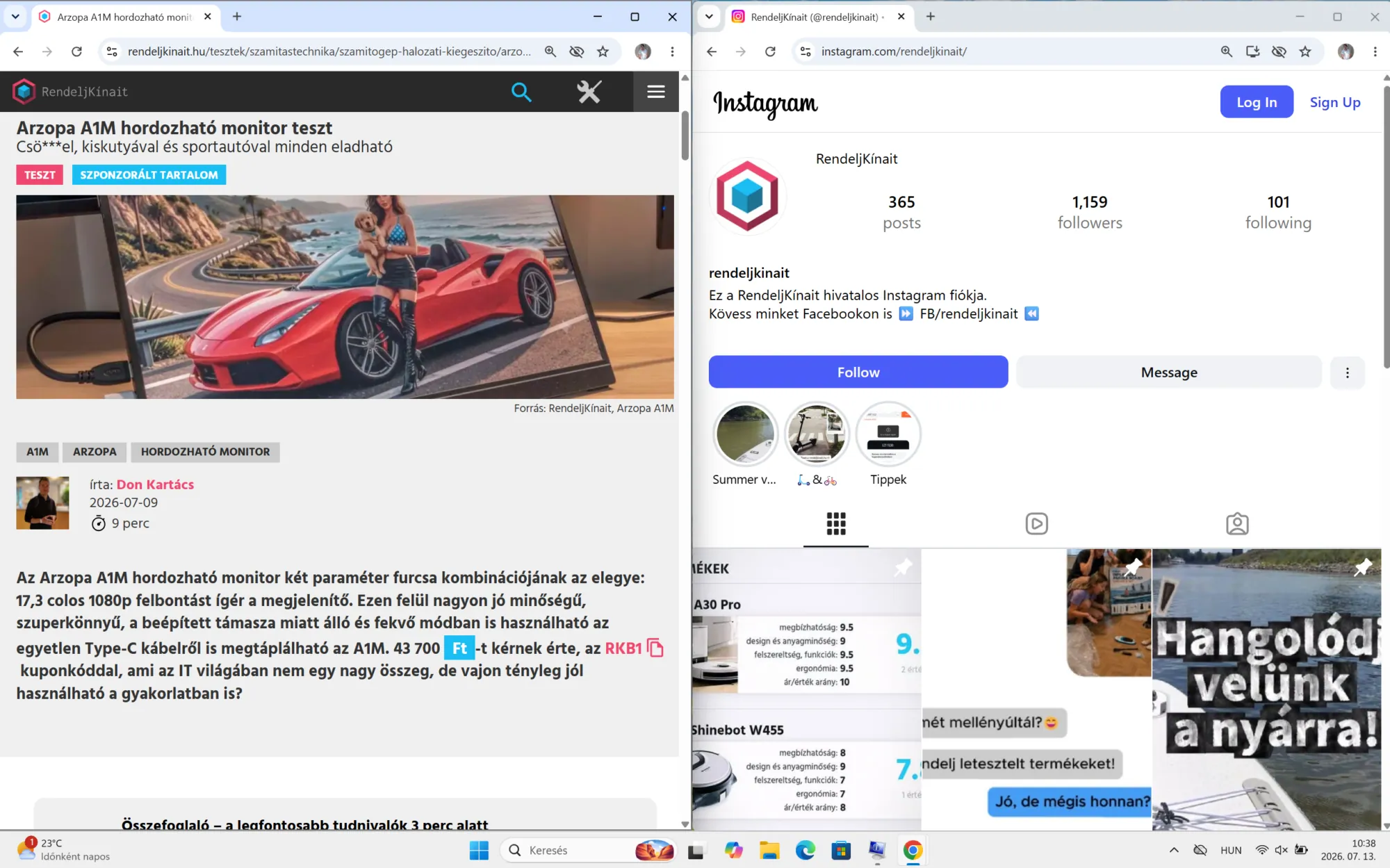
Task: Click the RKB1 coupon code link
Action: click(623, 648)
